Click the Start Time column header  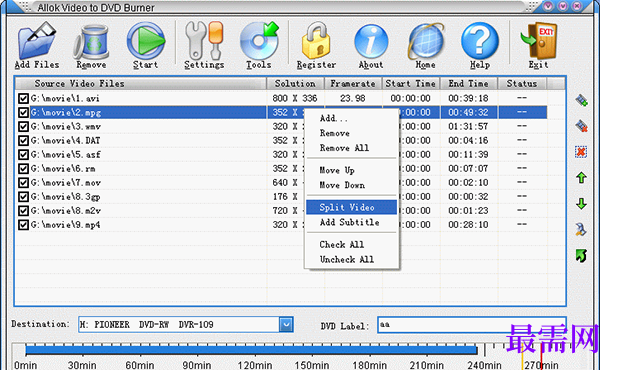click(411, 84)
